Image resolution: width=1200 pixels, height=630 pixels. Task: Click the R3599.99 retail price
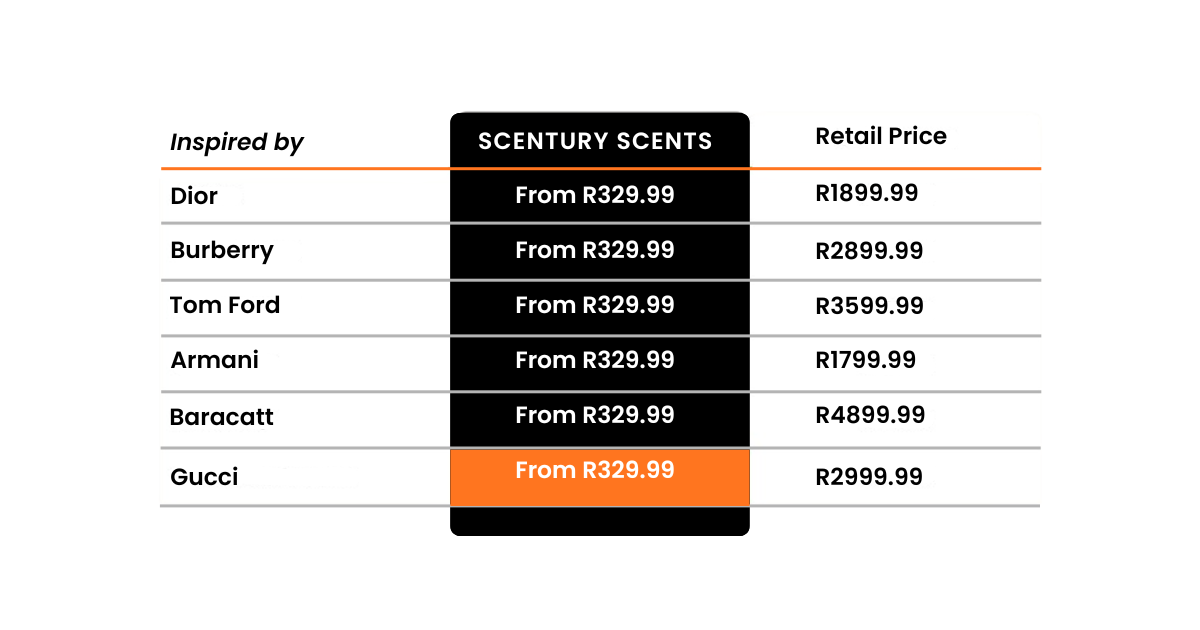pos(869,306)
